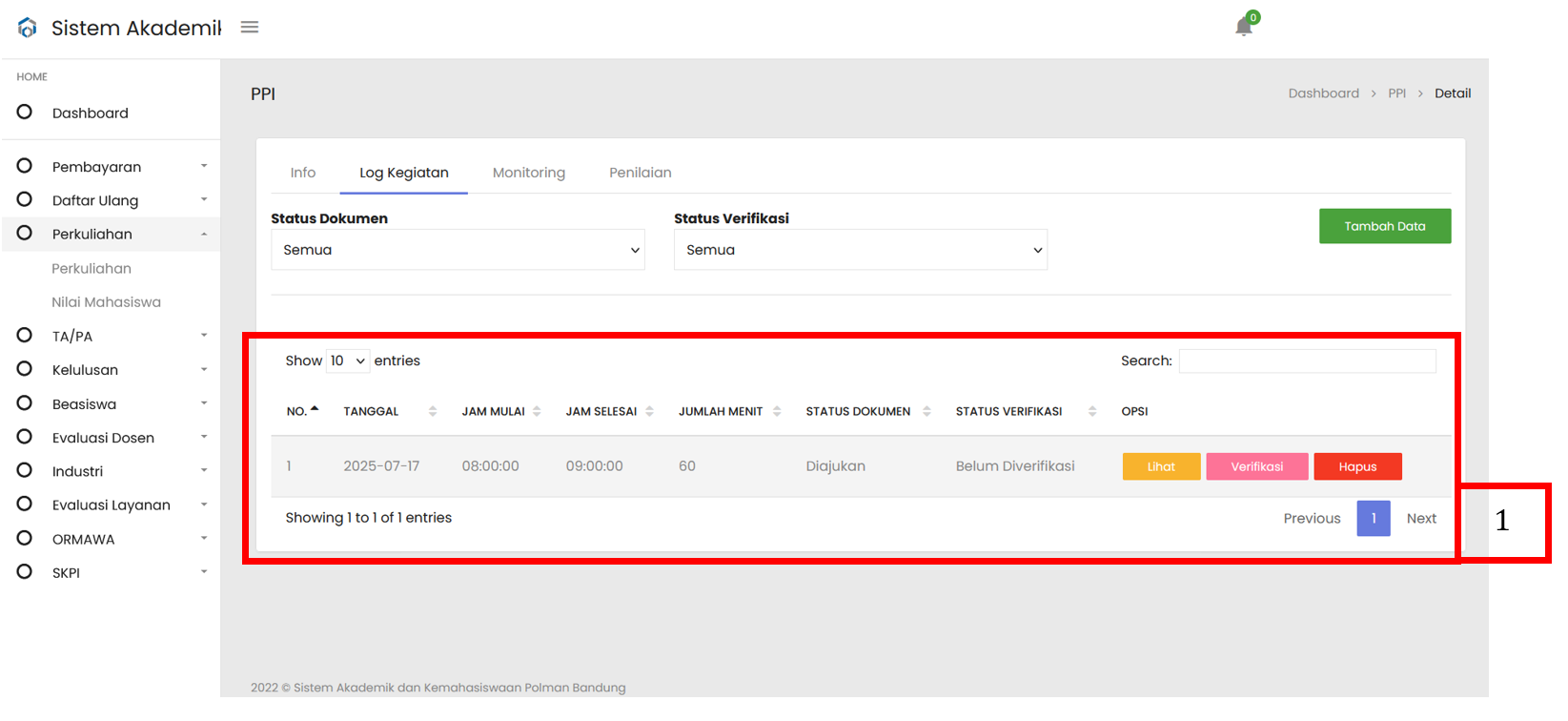Change the Show entries count dropdown
Viewport: 1568px width, 721px height.
348,360
